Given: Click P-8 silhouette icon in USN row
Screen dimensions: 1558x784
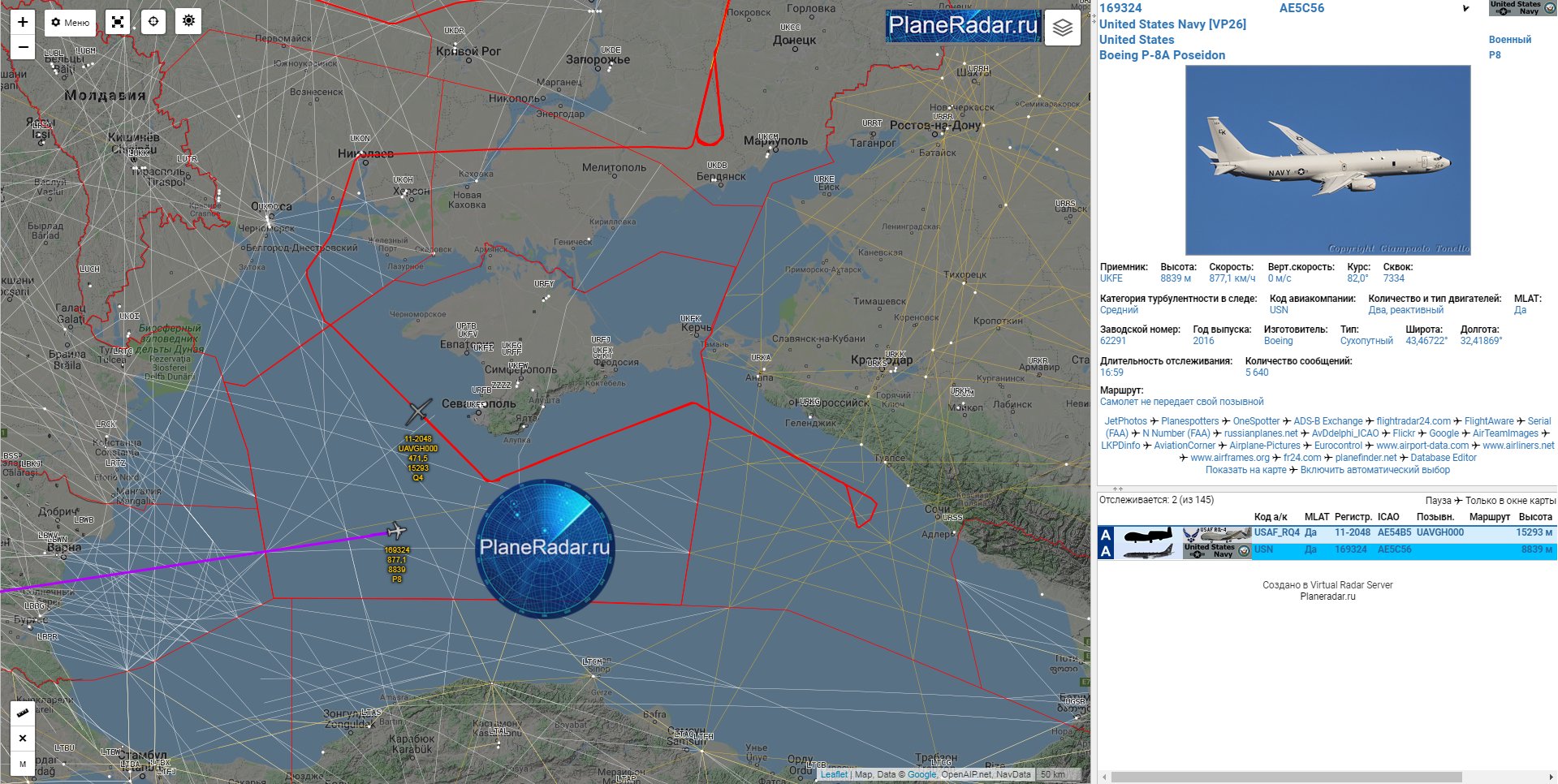Looking at the screenshot, I should (x=1147, y=551).
